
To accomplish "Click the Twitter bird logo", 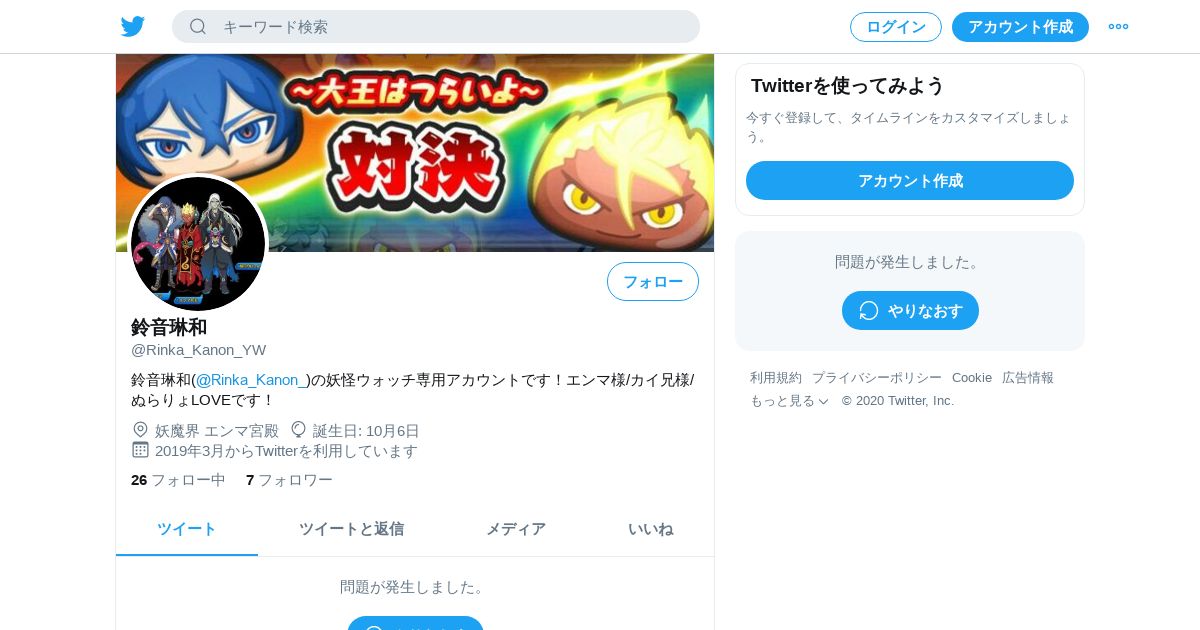I will click(133, 27).
